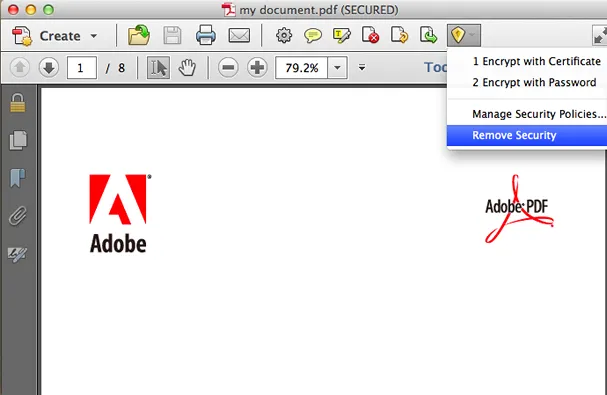Select Encrypt with Password menu item

click(528, 82)
